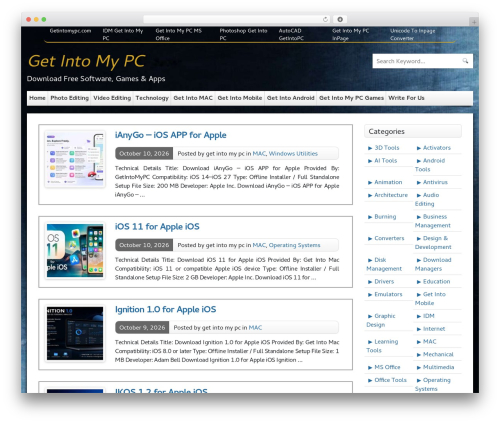Open Mechanical category
This screenshot has height=423, width=500.
[438, 354]
